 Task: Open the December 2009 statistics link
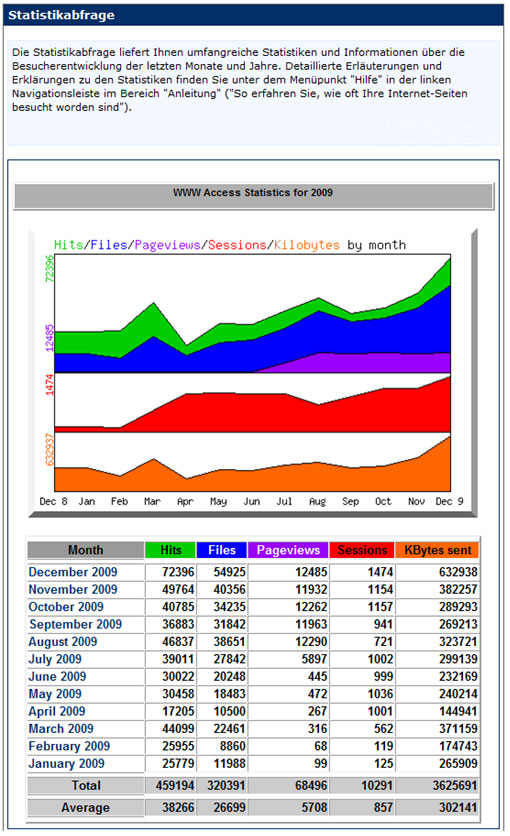click(x=72, y=572)
